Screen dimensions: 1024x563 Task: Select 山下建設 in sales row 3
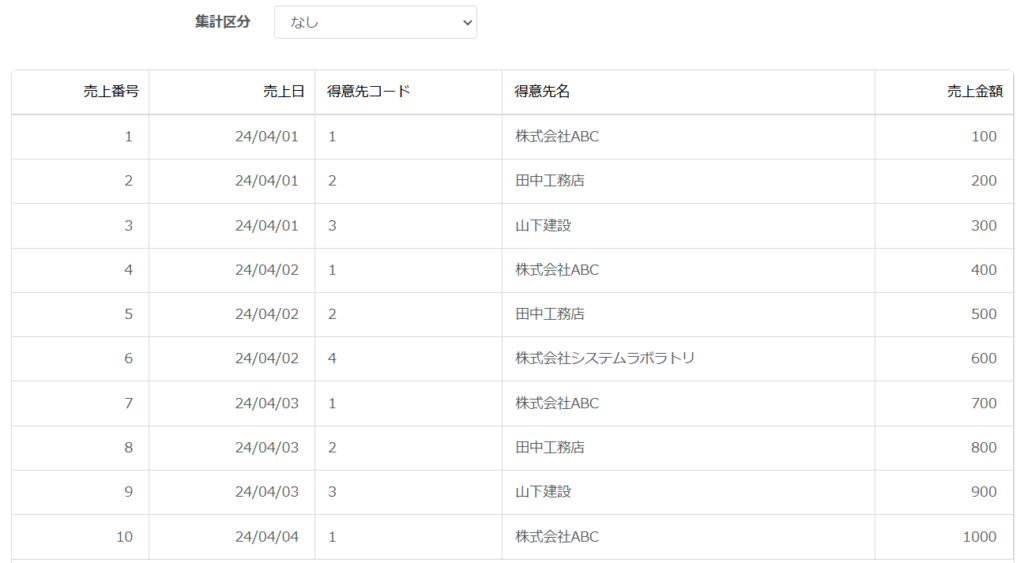(x=543, y=225)
